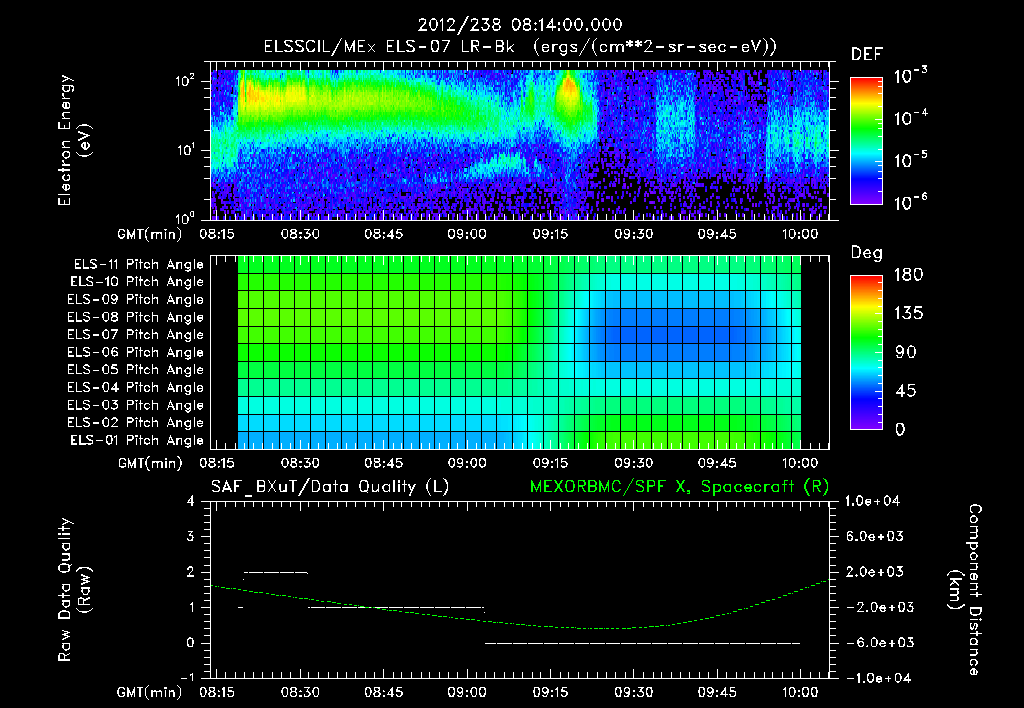
Task: Click the 10^0 energy axis tick label
Action: click(x=185, y=217)
